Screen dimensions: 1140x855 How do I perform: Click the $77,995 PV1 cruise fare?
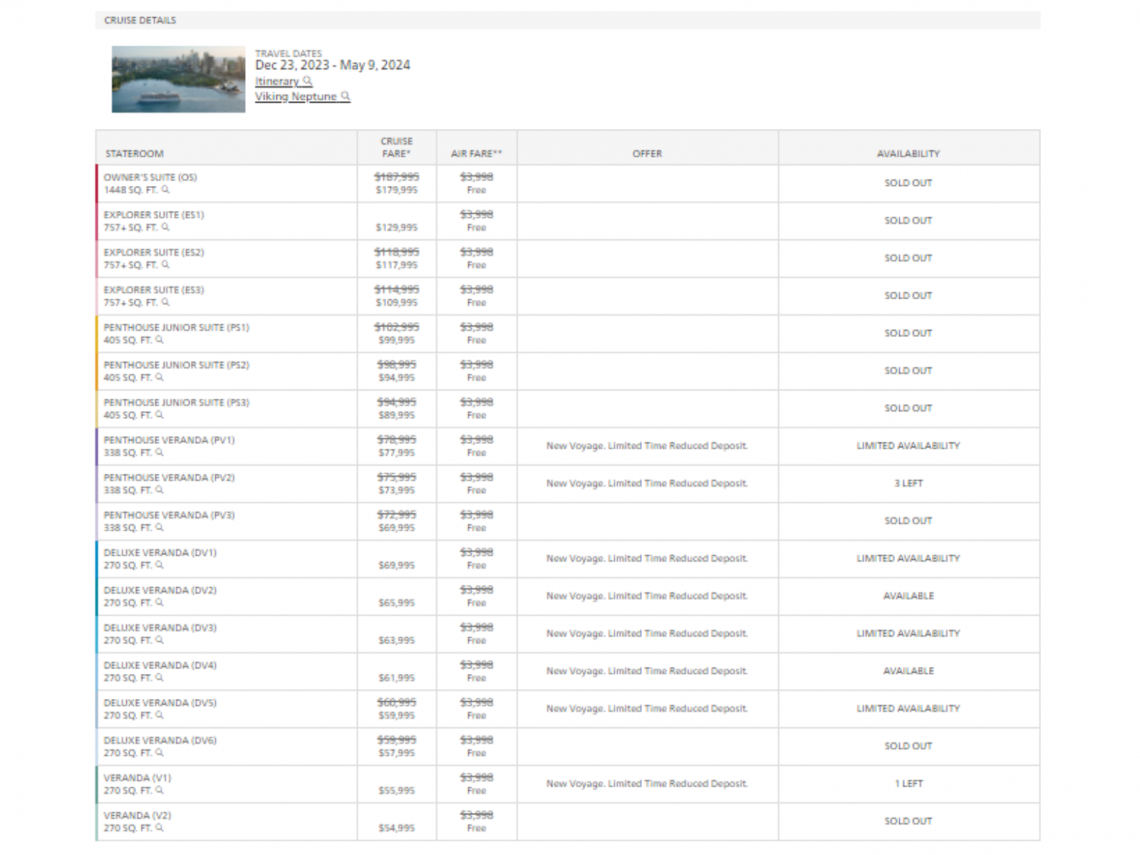(x=397, y=453)
